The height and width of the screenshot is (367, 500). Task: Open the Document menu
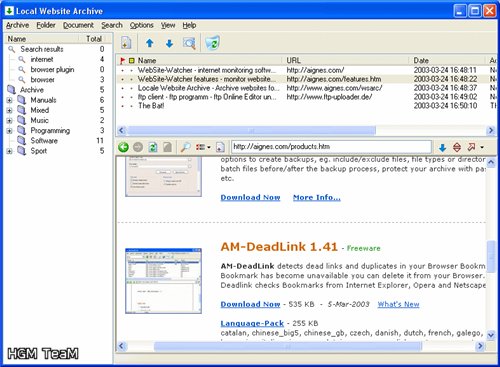pyautogui.click(x=78, y=25)
